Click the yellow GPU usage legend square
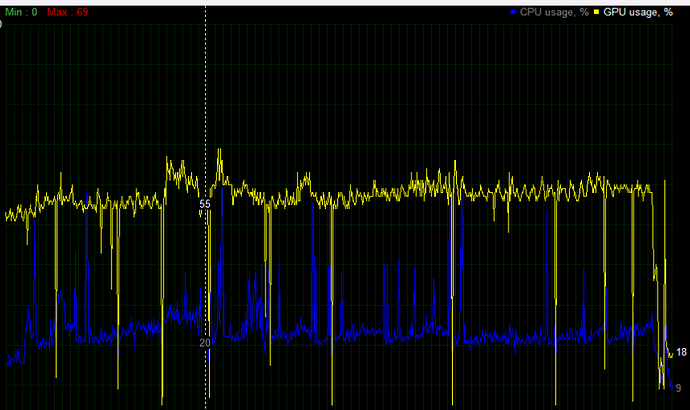Screen dimensions: 690x410 point(596,12)
